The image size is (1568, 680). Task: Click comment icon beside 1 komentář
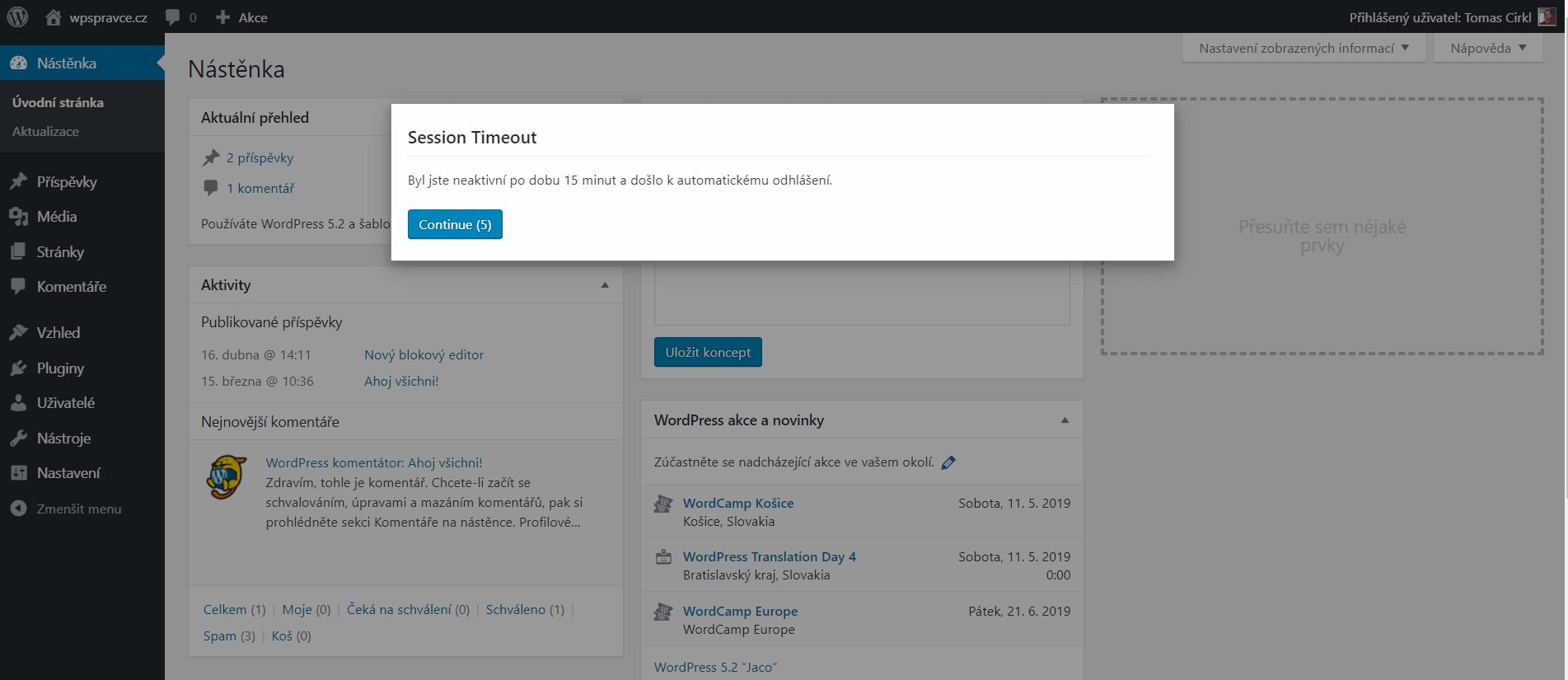pos(211,188)
